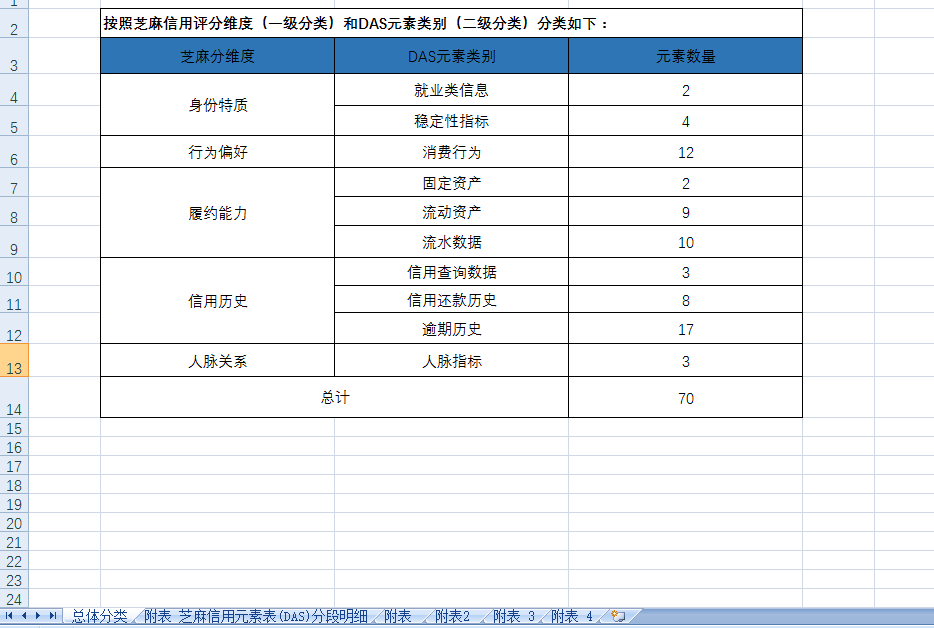The height and width of the screenshot is (628, 934).
Task: Click the value 2 for 就业类信息
Action: pos(686,90)
